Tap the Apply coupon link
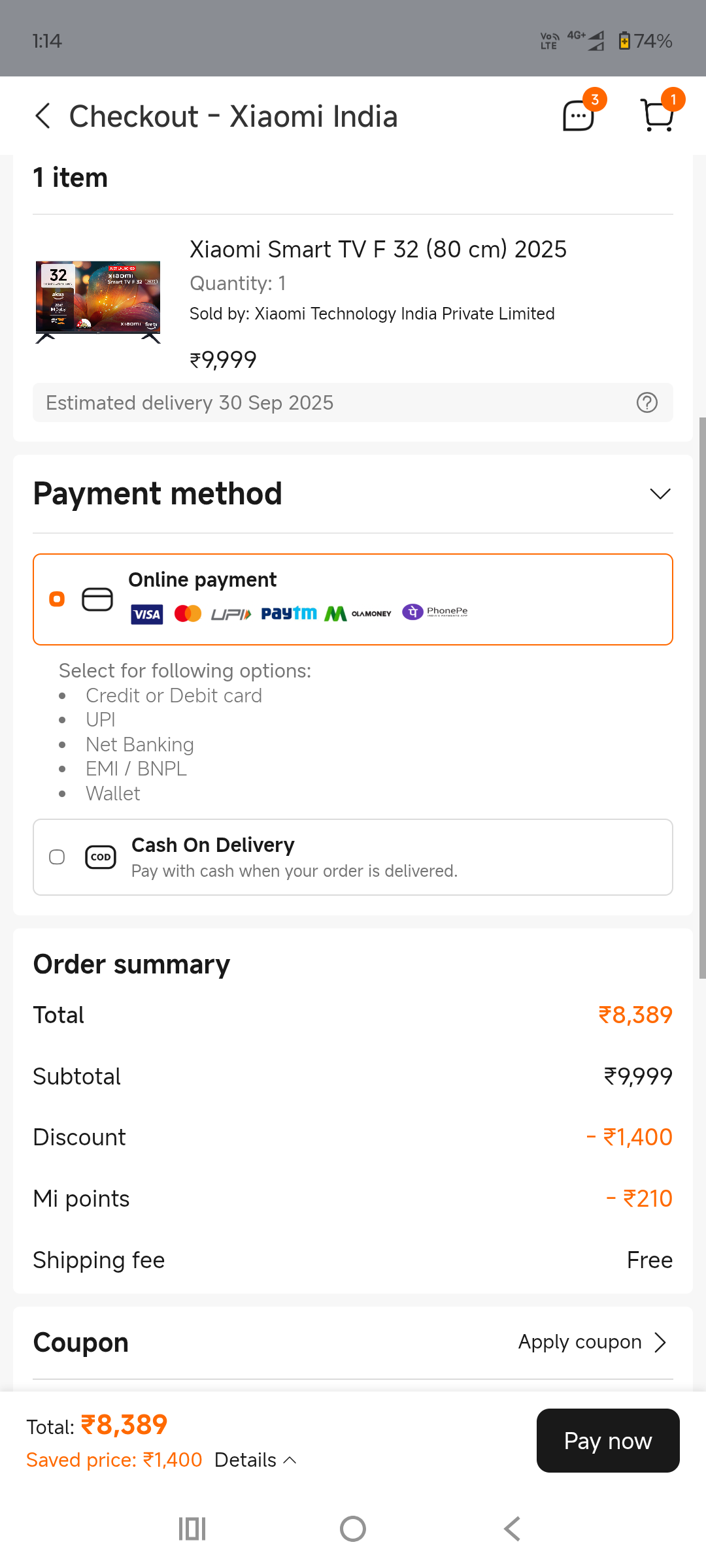 click(580, 1342)
